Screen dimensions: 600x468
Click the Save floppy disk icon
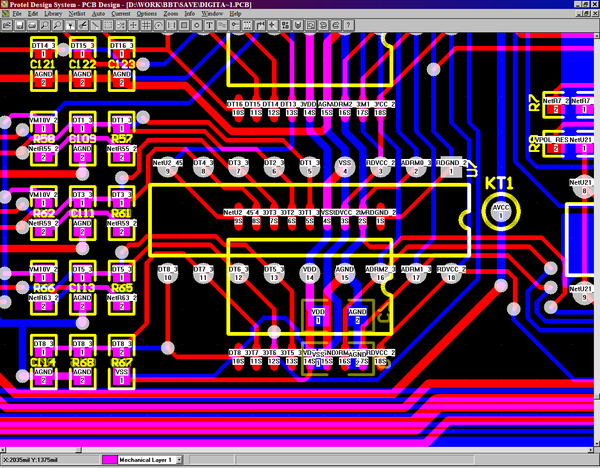pos(20,25)
